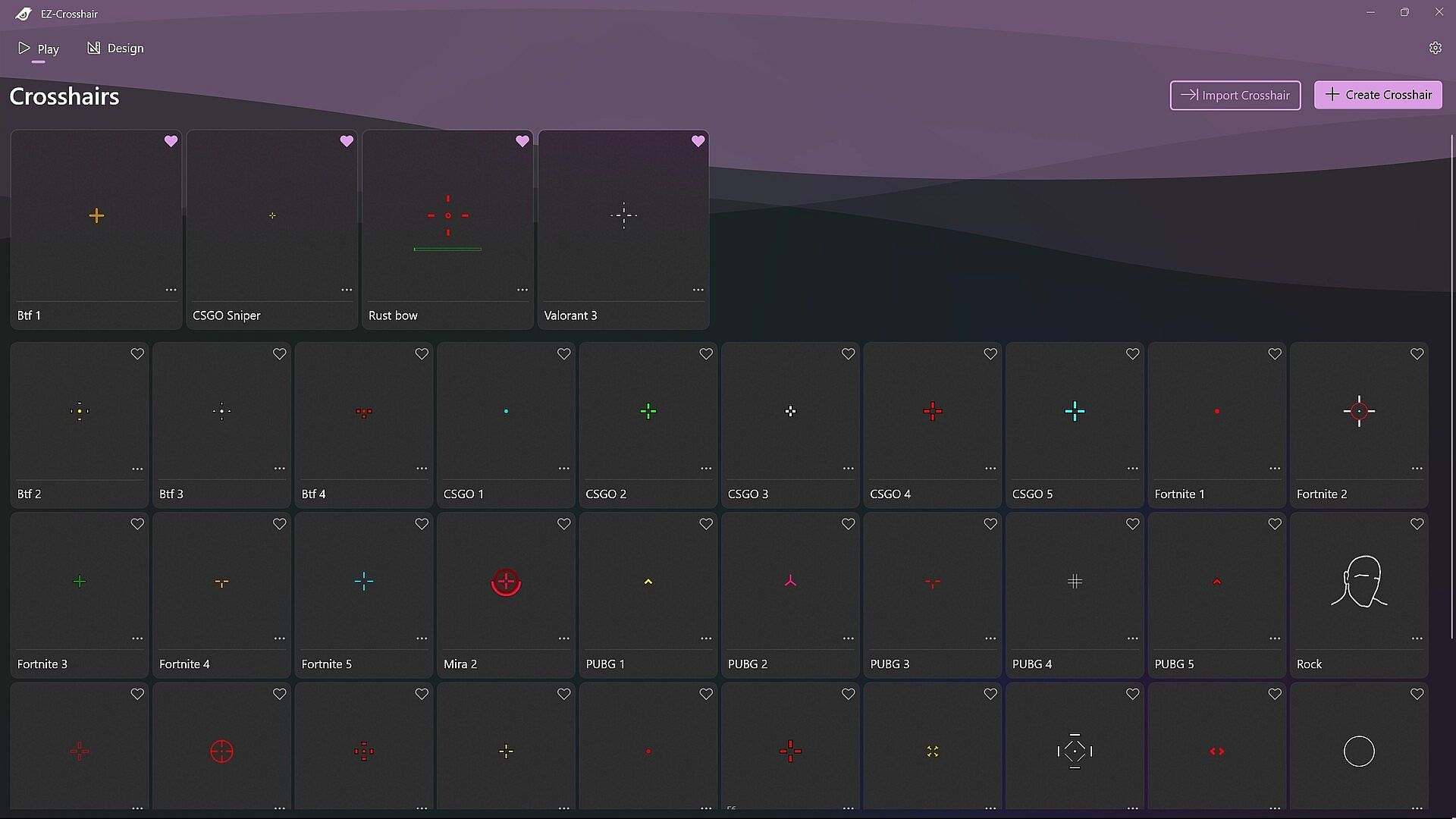Click the EZ-Crosshair app logo icon
The width and height of the screenshot is (1456, 819).
click(x=24, y=14)
